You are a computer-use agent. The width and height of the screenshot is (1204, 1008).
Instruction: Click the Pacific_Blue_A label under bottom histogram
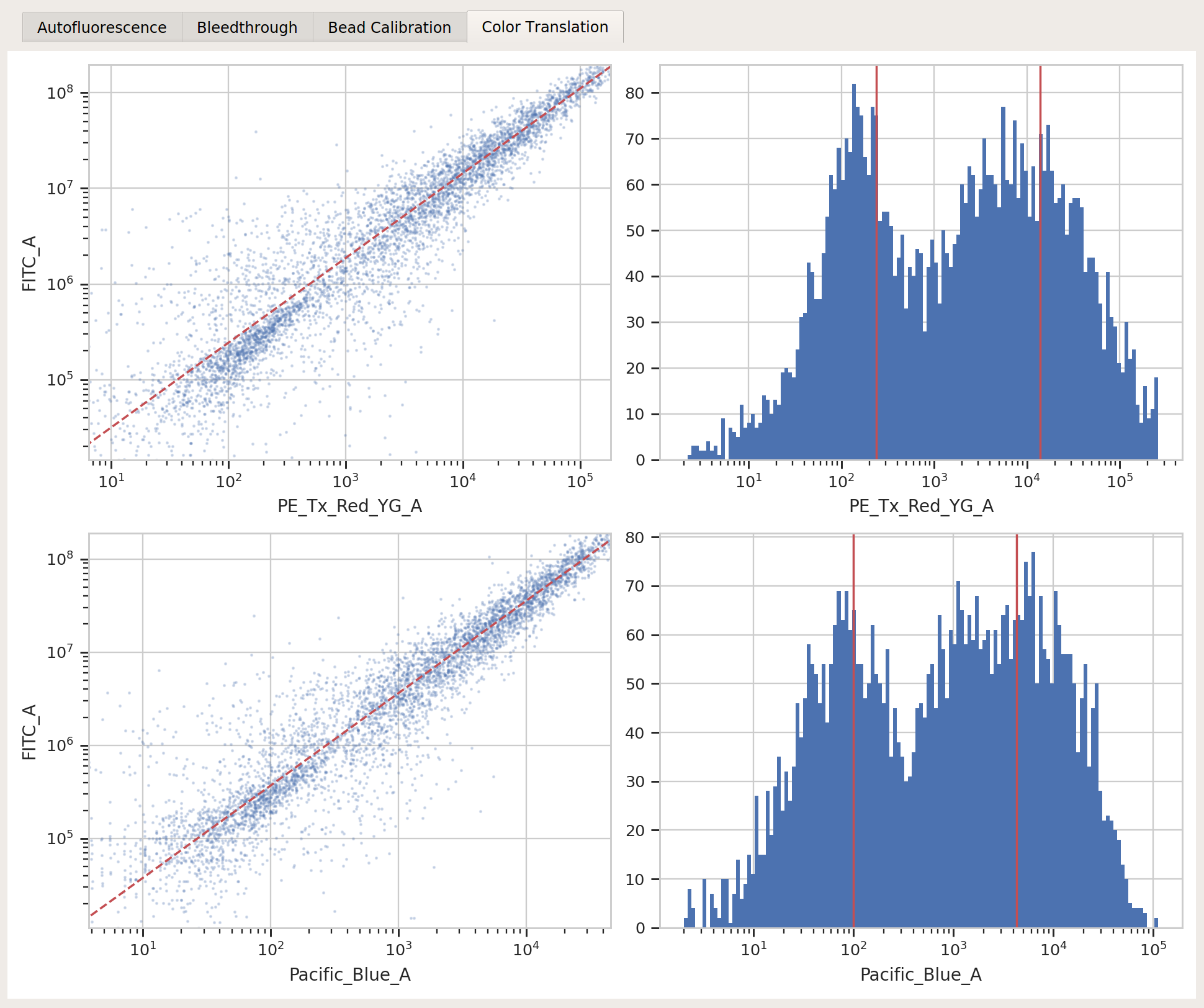pyautogui.click(x=921, y=975)
